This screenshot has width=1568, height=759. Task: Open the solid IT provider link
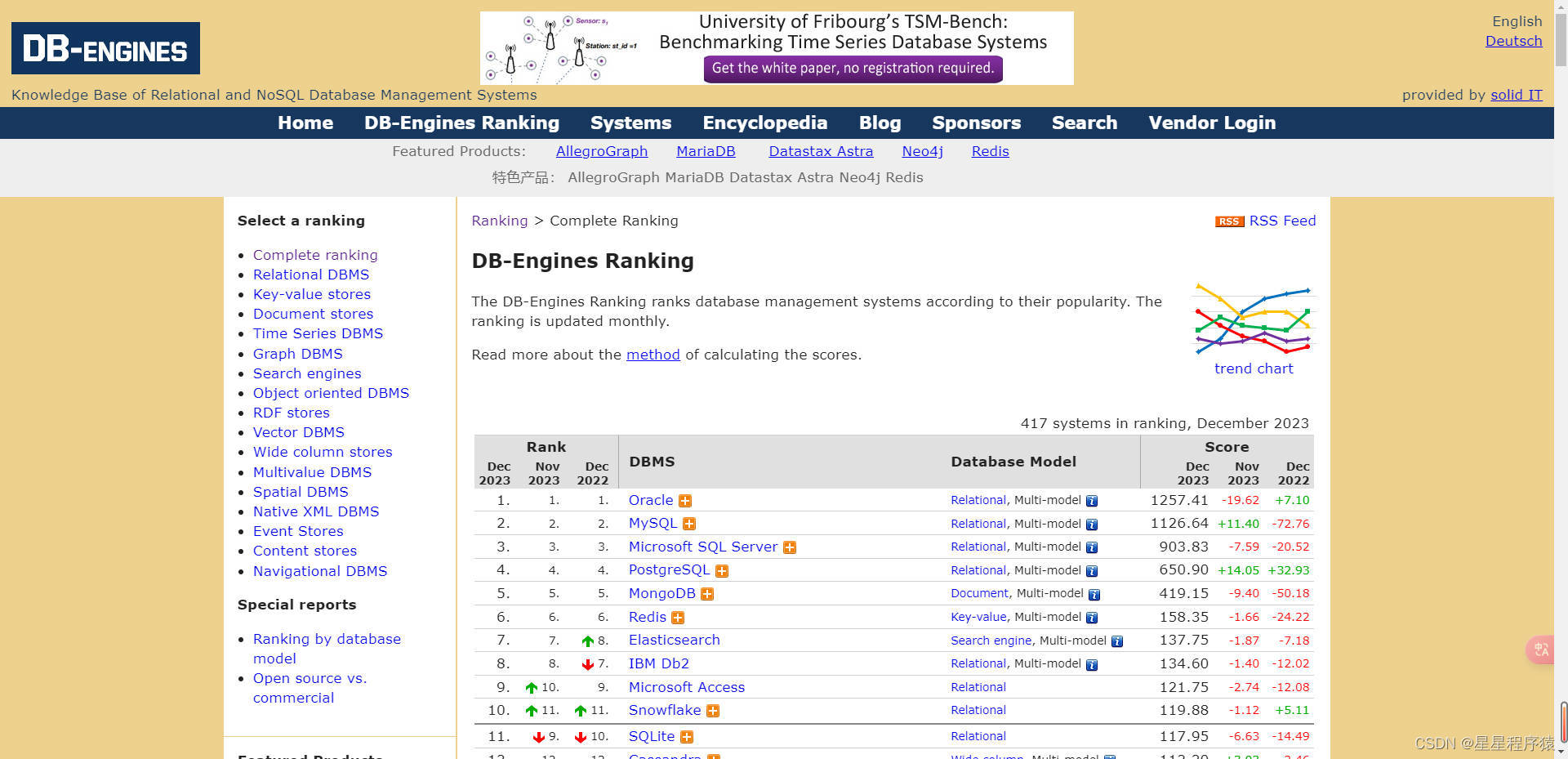[x=1516, y=95]
